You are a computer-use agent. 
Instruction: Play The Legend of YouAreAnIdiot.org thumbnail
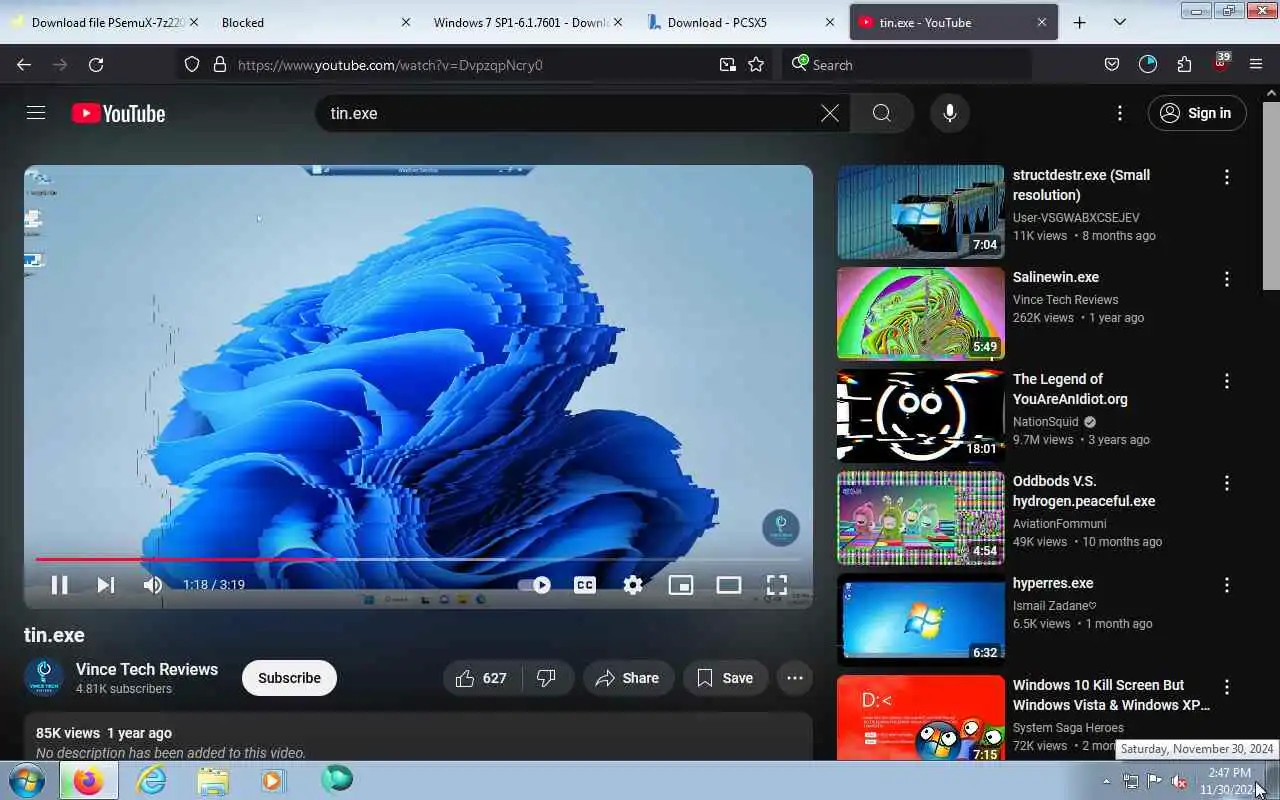coord(921,416)
